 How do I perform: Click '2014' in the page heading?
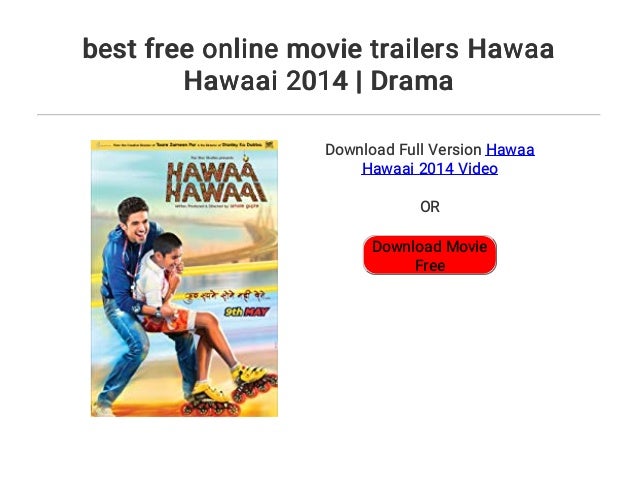click(x=317, y=81)
